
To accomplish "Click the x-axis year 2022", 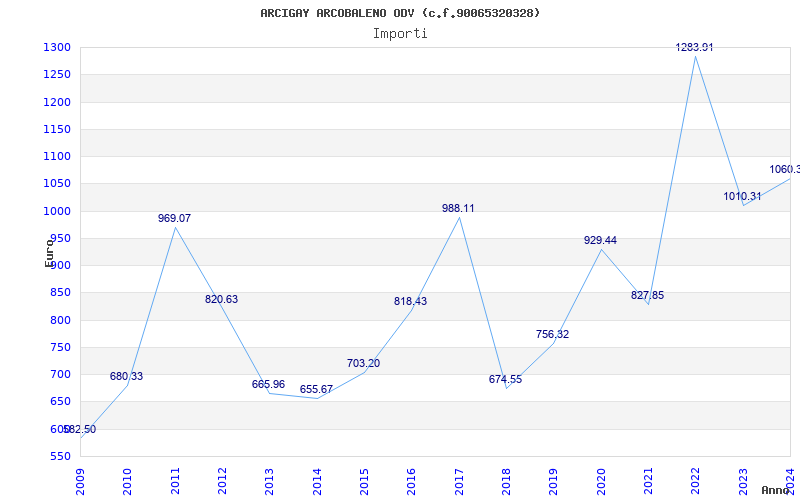I will tap(695, 481).
